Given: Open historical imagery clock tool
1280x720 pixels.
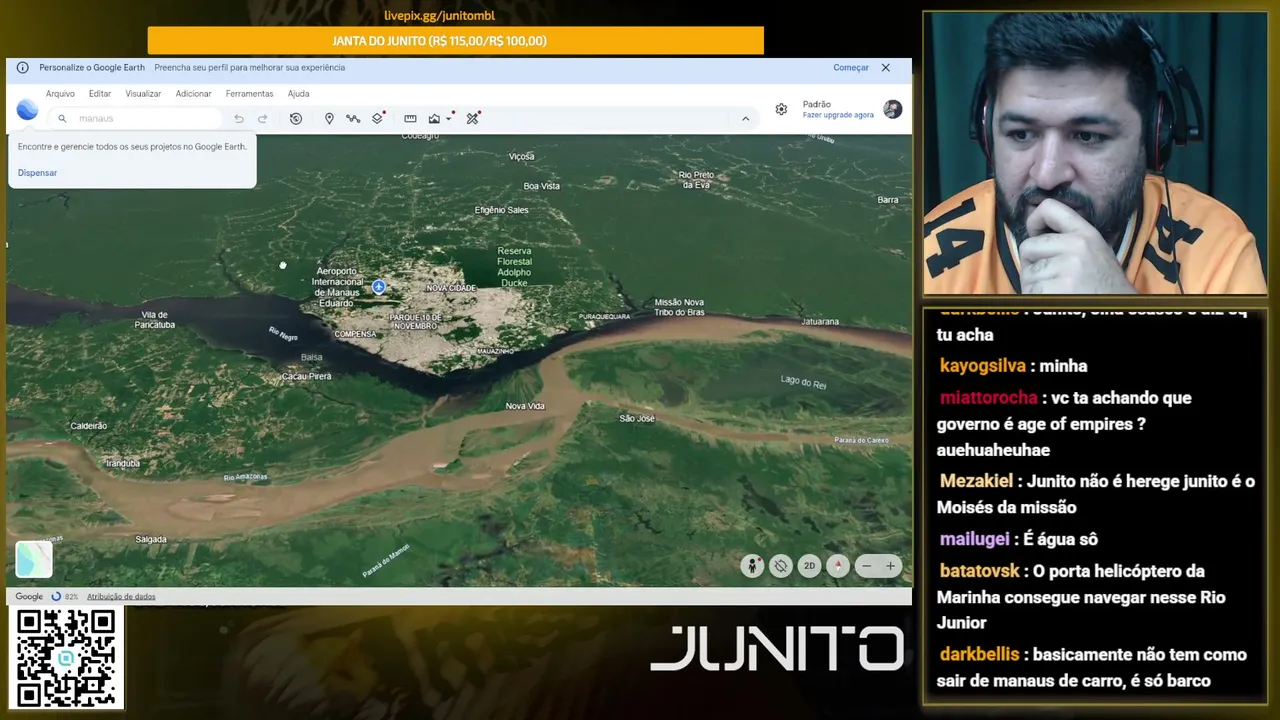Looking at the screenshot, I should pyautogui.click(x=296, y=118).
